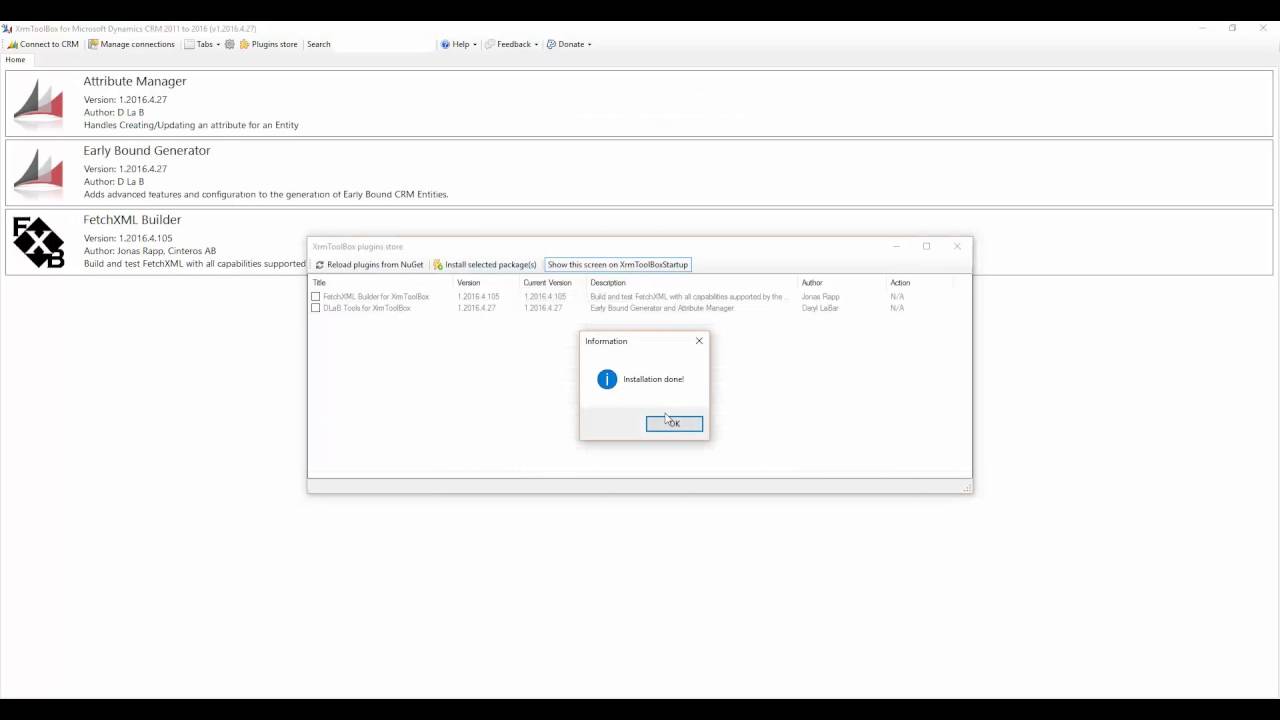1280x720 pixels.
Task: Click Reload plugins from NuGet
Action: [x=369, y=265]
